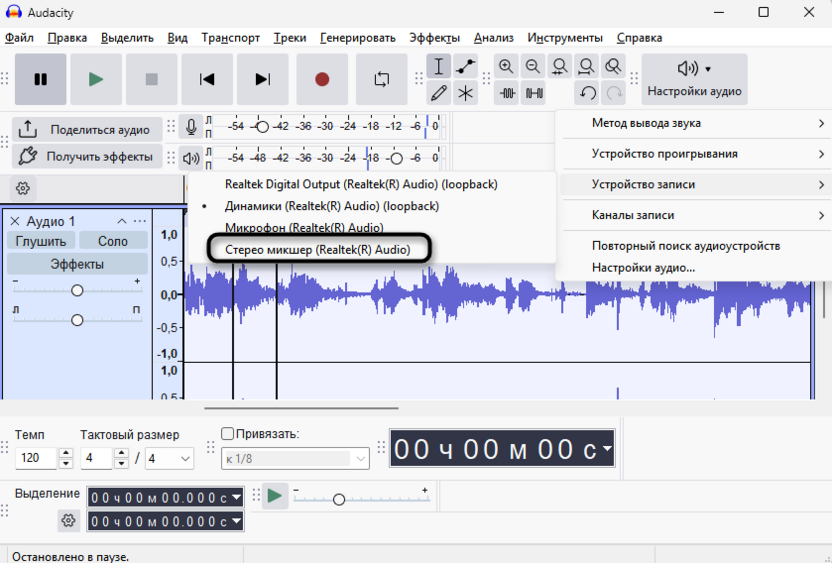The height and width of the screenshot is (563, 832).
Task: Collapse the Аудио 1 track chevron
Action: coord(122,221)
